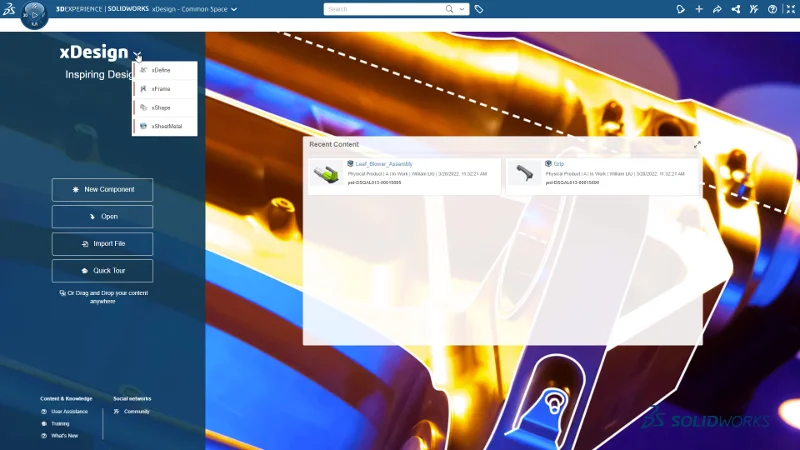Click the Import File button
The width and height of the screenshot is (800, 450).
tap(103, 243)
